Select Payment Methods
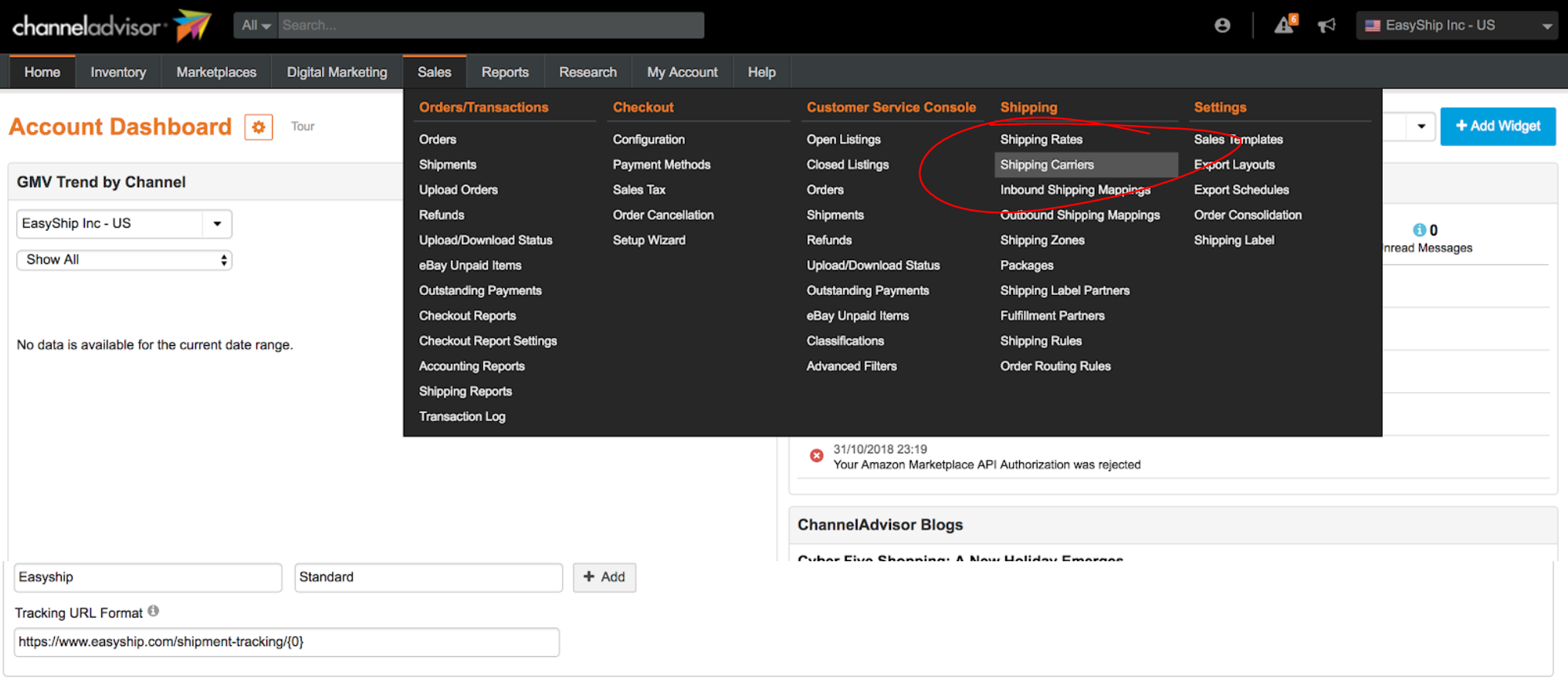Image resolution: width=1568 pixels, height=684 pixels. pos(662,164)
